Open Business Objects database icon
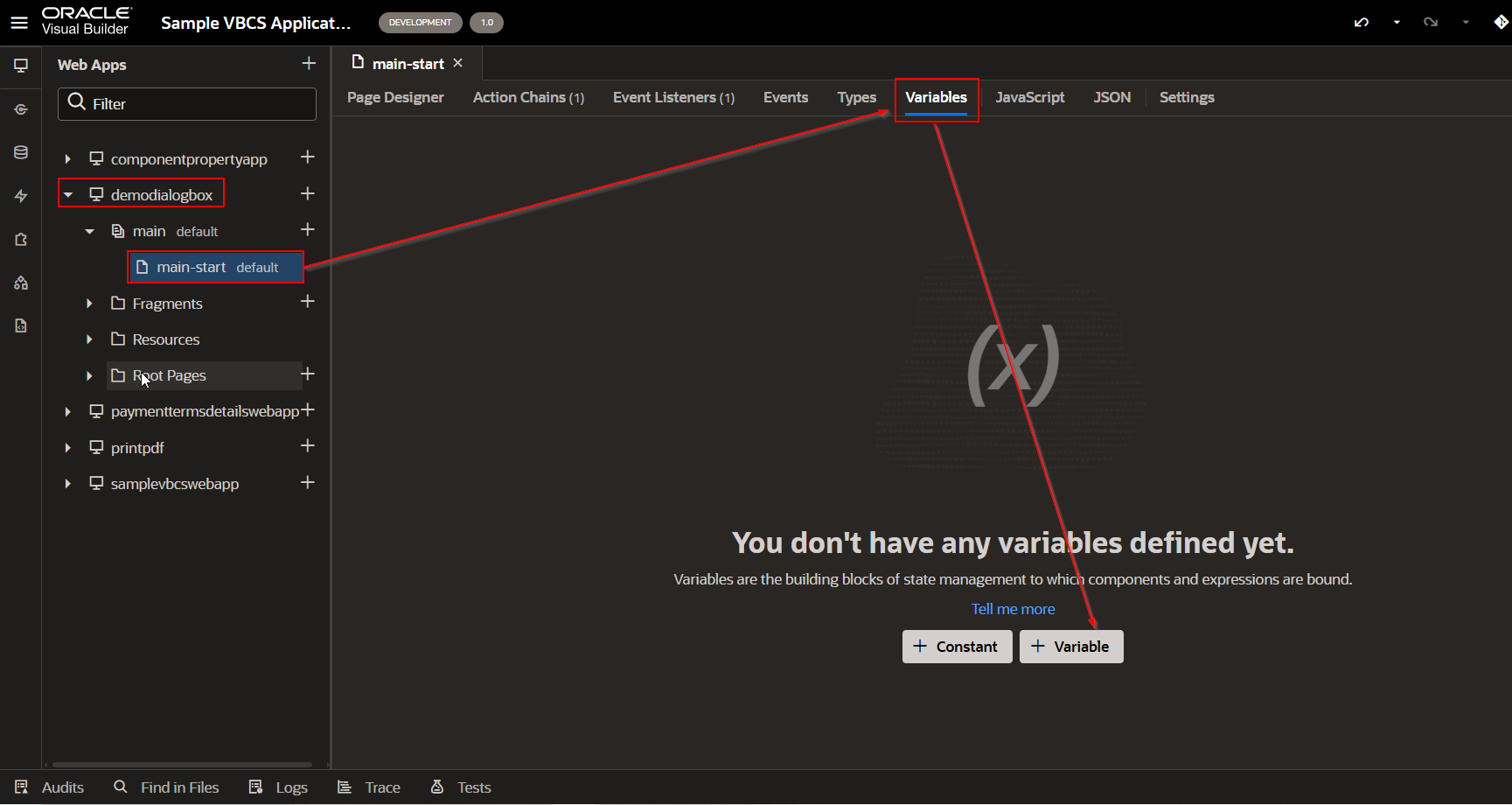 tap(21, 152)
